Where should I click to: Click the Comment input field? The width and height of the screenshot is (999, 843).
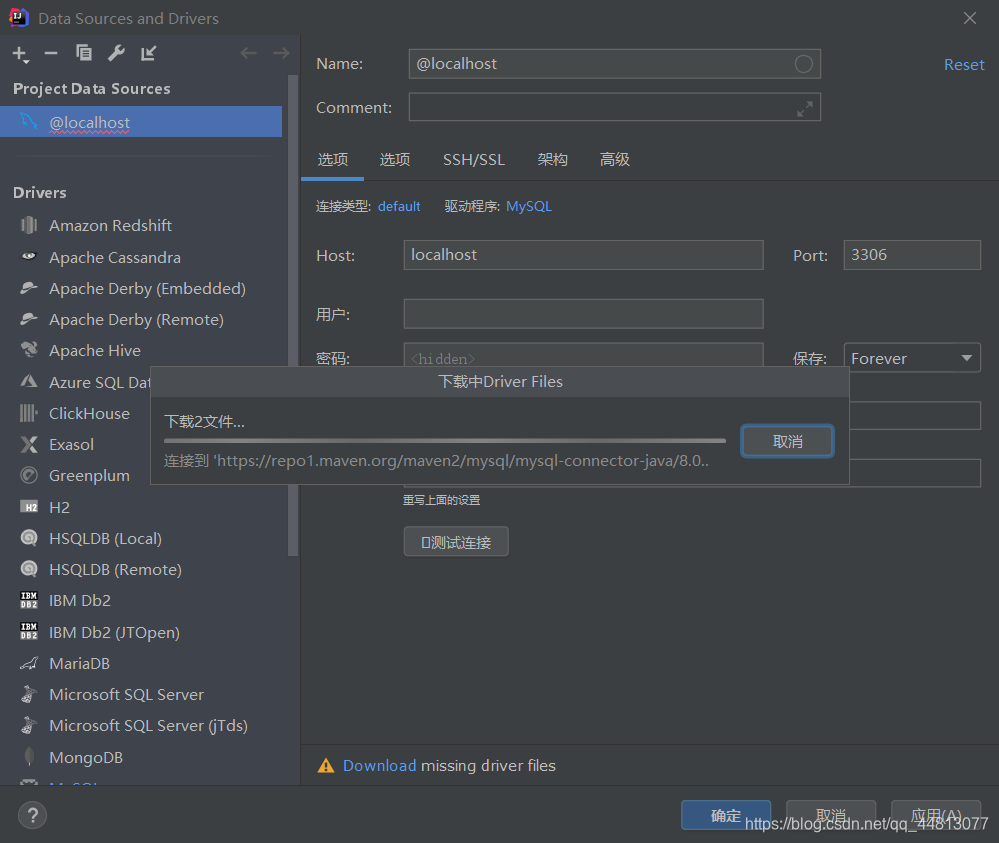(x=614, y=107)
